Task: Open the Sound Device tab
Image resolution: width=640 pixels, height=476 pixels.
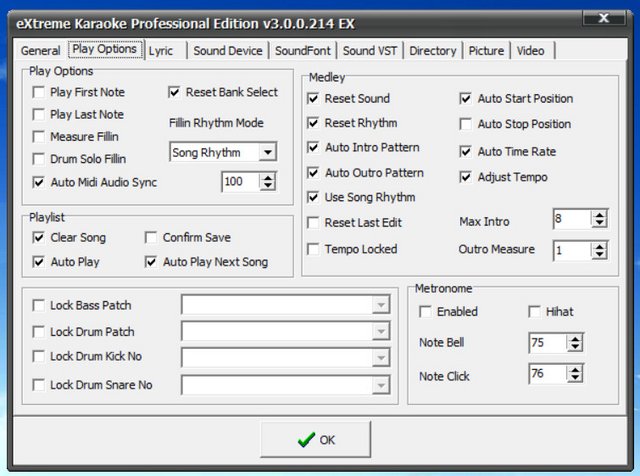Action: [x=228, y=51]
